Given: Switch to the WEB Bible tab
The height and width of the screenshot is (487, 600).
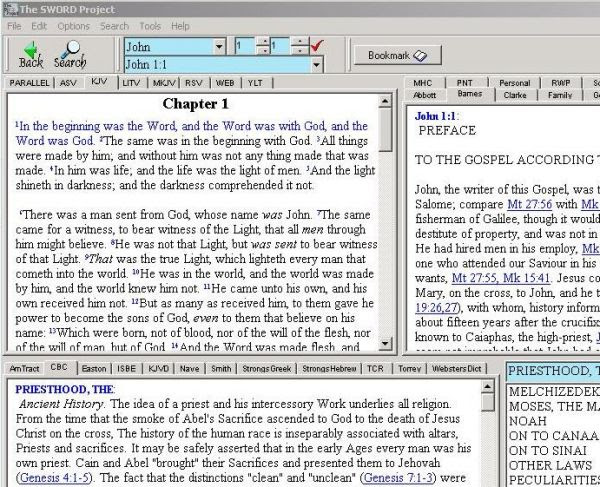Looking at the screenshot, I should (x=225, y=83).
